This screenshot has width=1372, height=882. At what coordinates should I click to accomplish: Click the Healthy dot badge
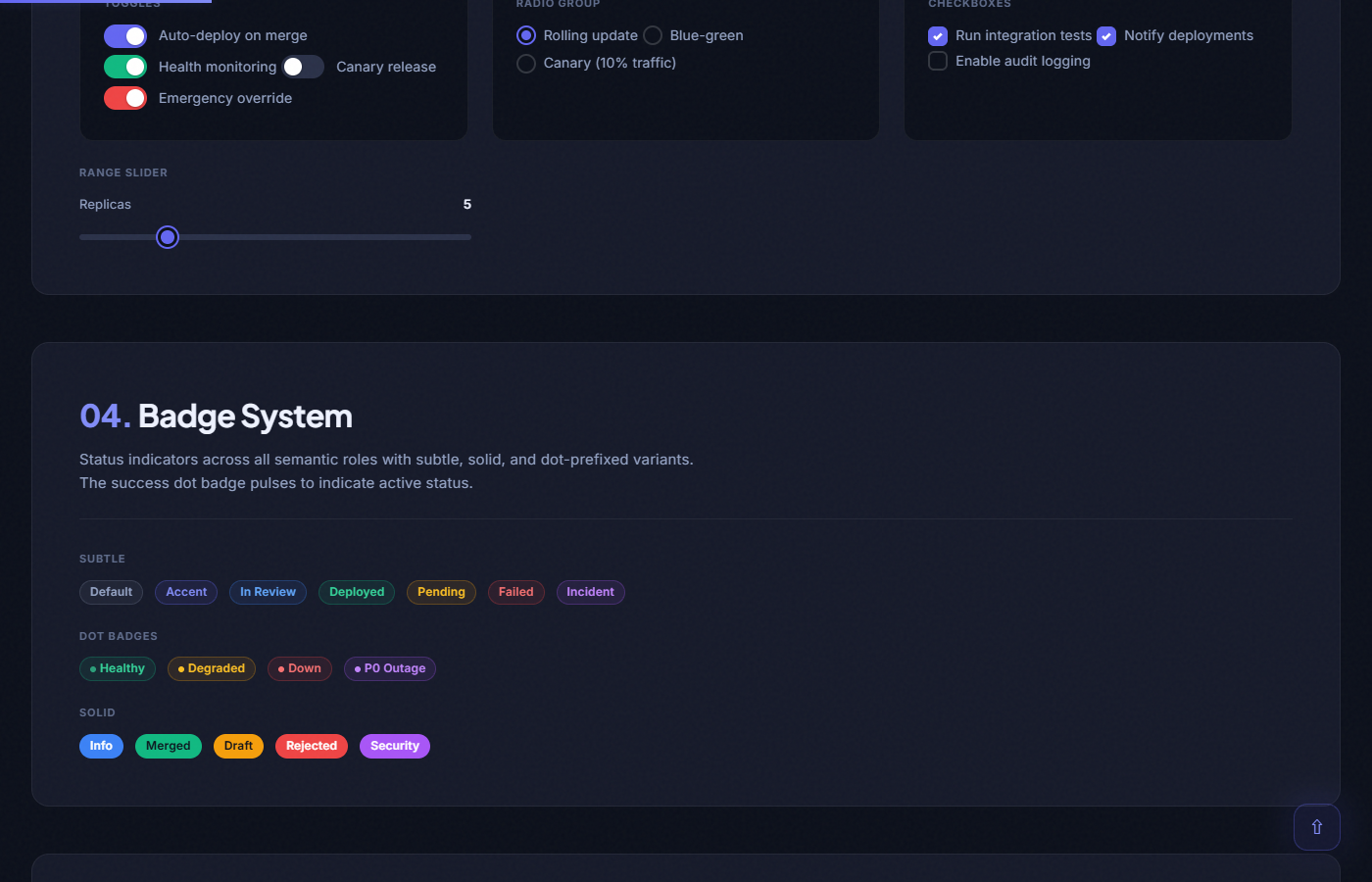click(118, 668)
